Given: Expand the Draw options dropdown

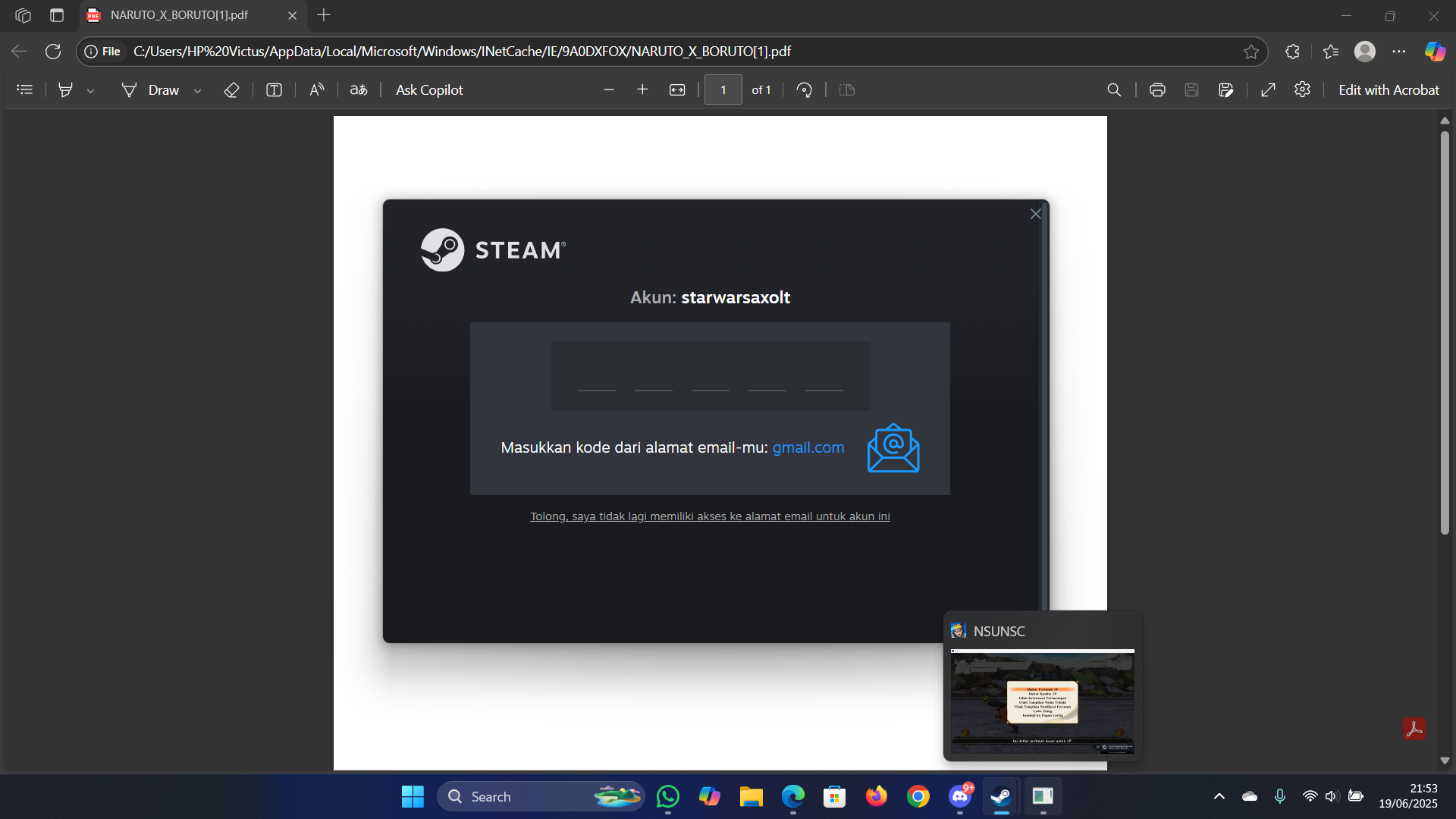Looking at the screenshot, I should 198,90.
